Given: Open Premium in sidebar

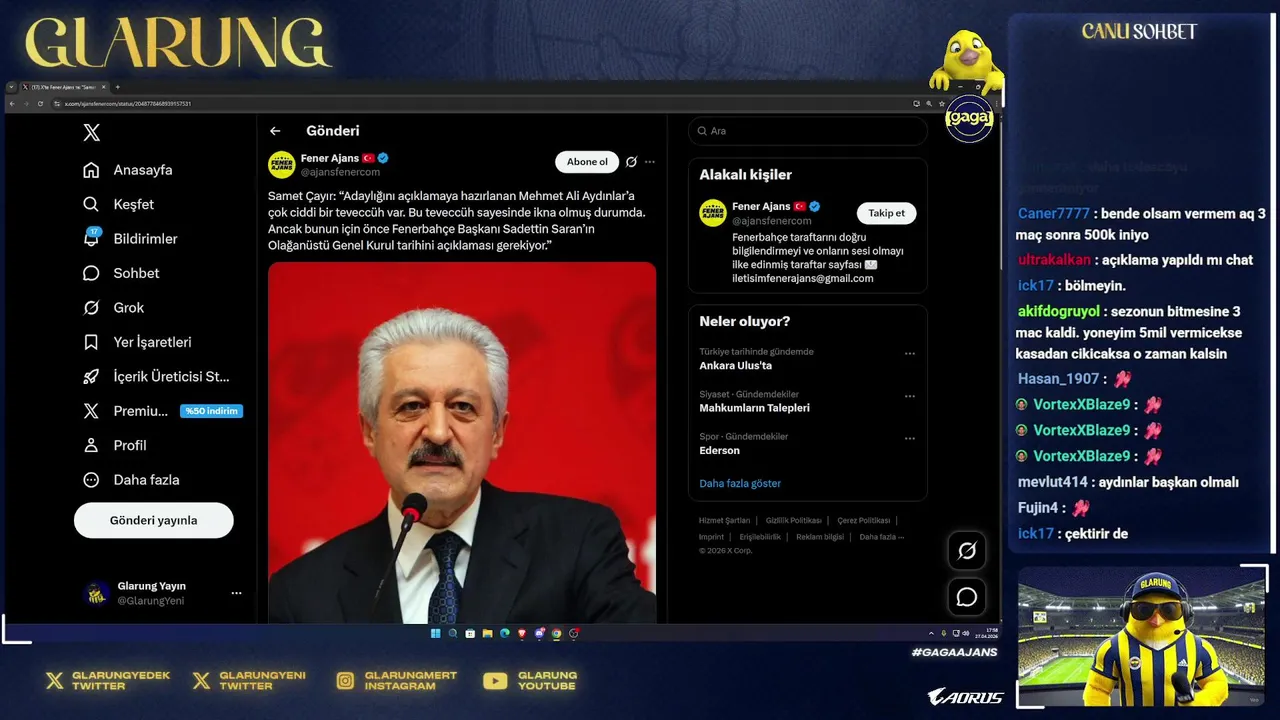Looking at the screenshot, I should pos(125,411).
